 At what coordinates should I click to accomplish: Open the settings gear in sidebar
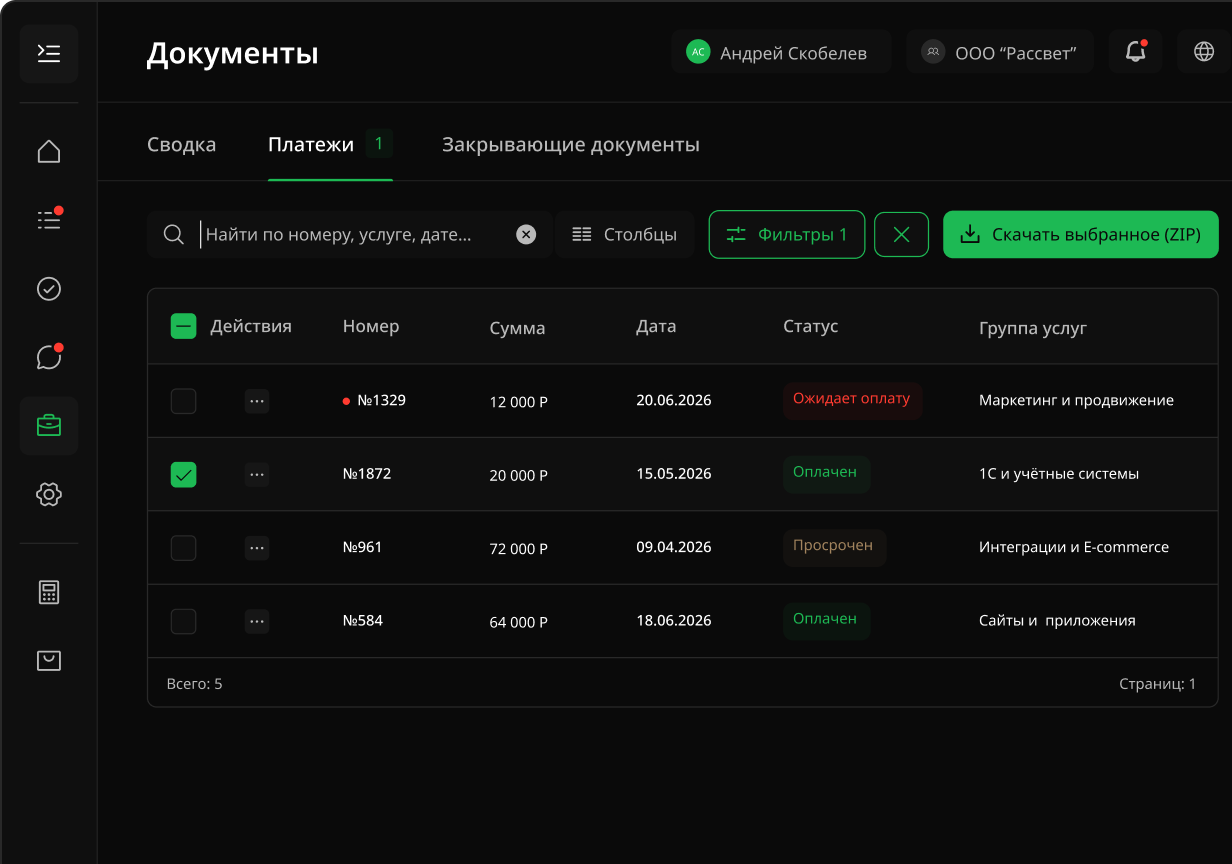click(x=49, y=494)
